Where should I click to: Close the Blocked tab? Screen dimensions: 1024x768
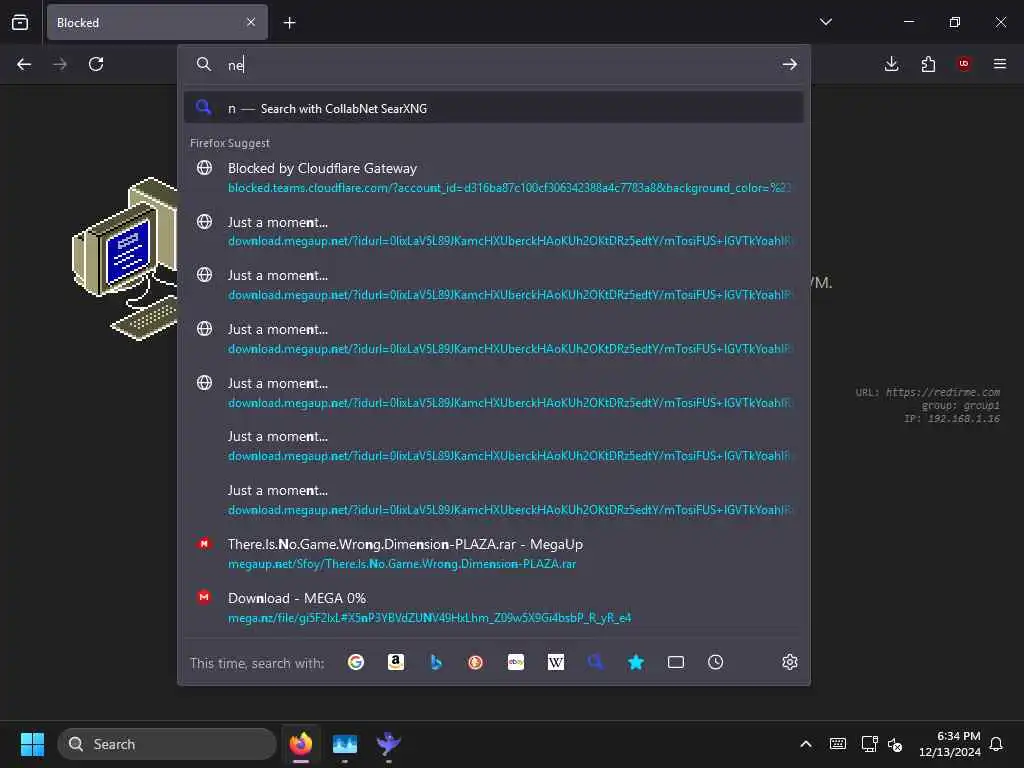(x=251, y=22)
